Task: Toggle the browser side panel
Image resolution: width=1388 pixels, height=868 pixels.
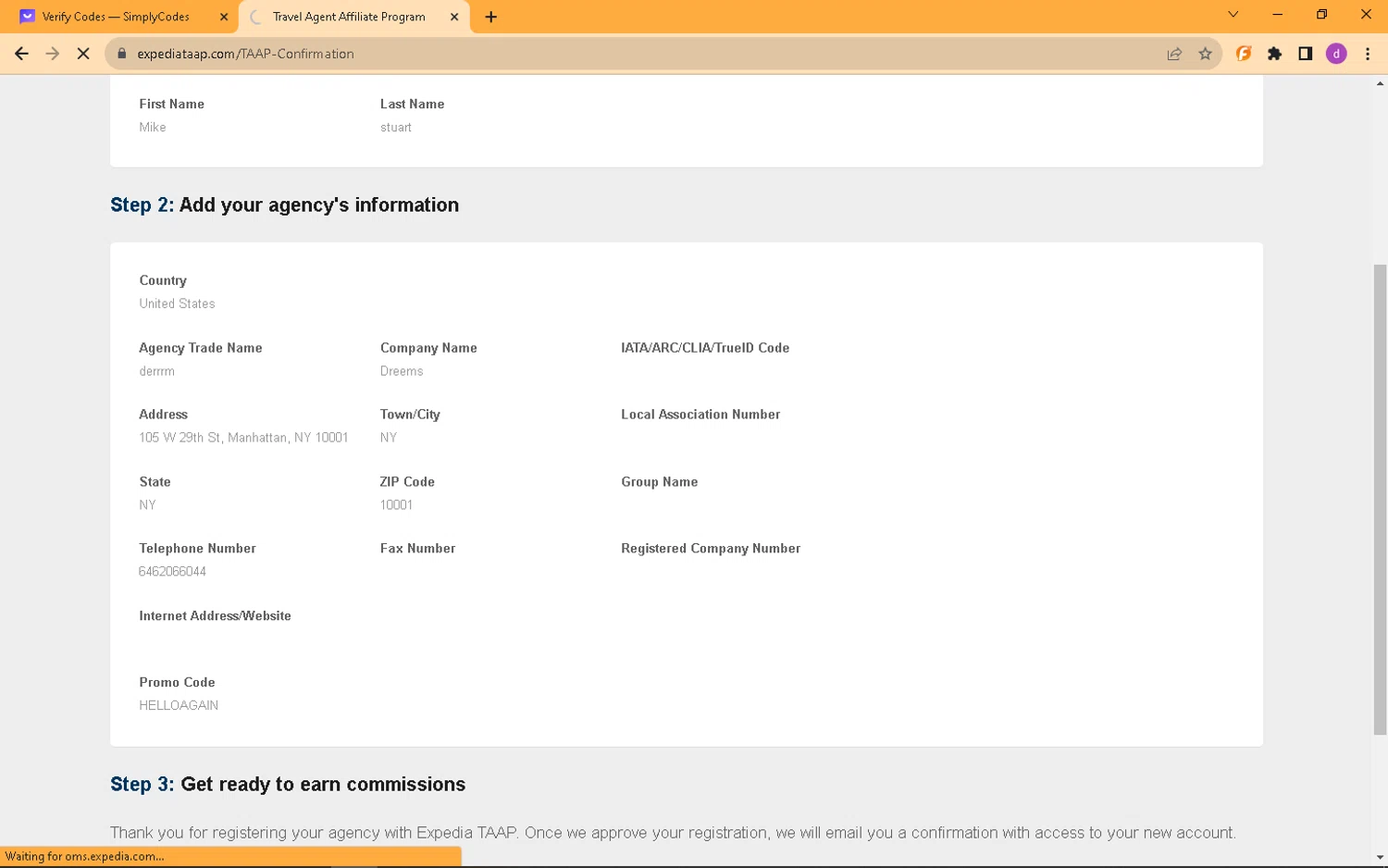Action: 1305,54
